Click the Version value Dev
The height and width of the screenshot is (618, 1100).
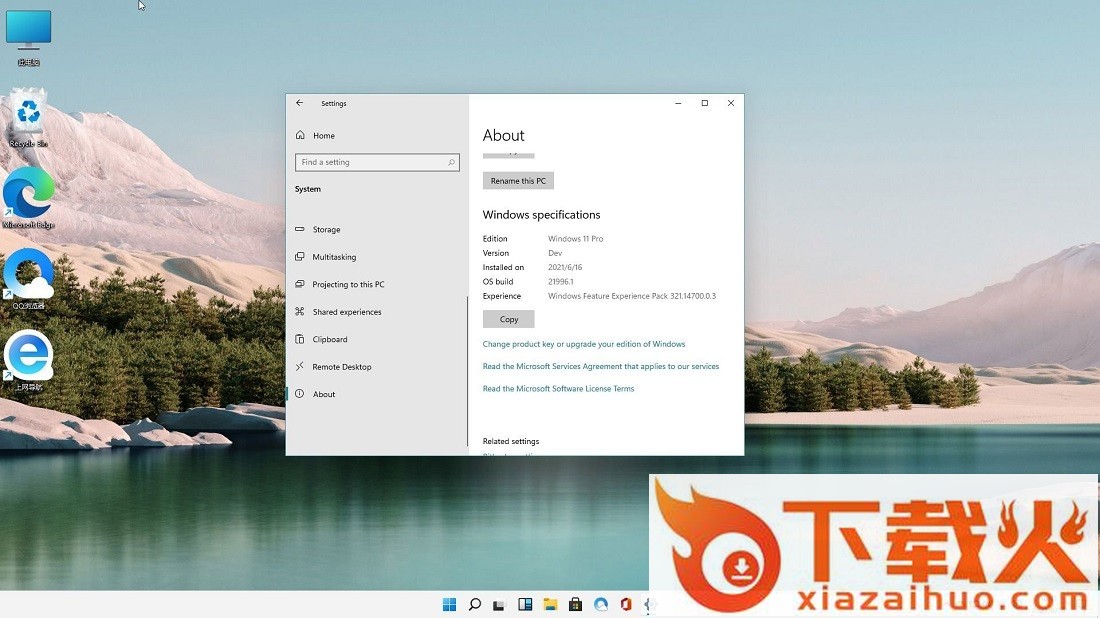pos(555,253)
